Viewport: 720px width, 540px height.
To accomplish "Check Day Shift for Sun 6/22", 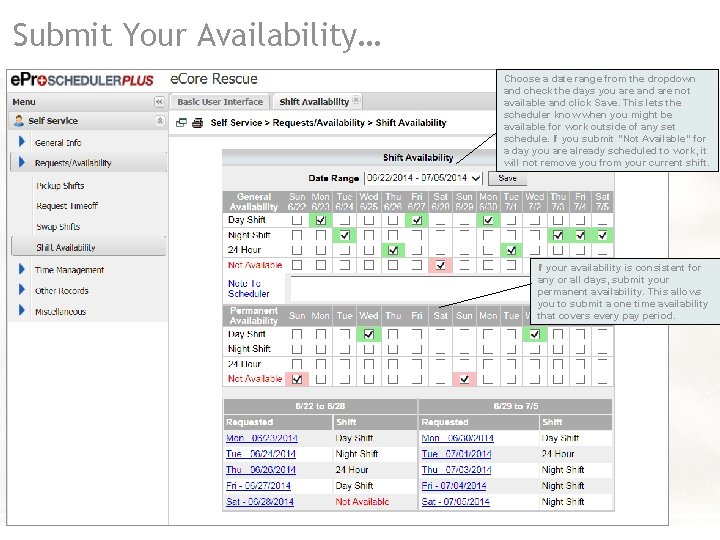I will pyautogui.click(x=297, y=220).
